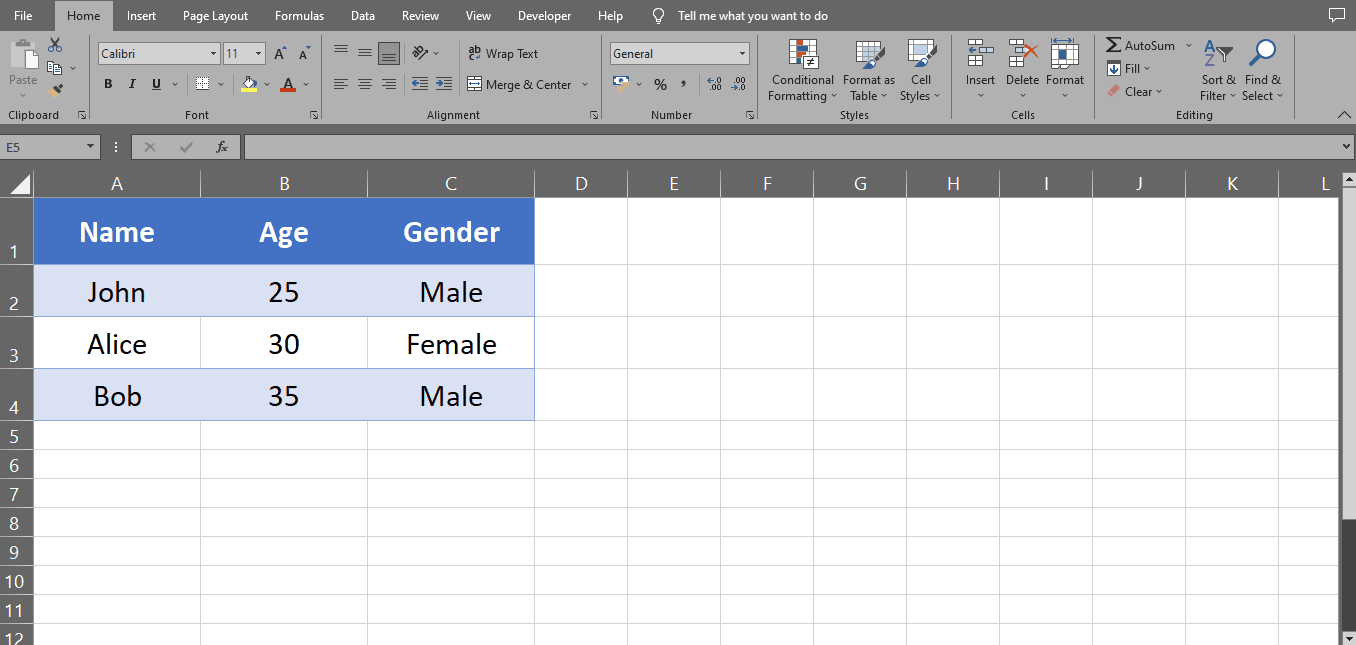Select the Percent Style icon
1356x645 pixels.
coord(660,84)
